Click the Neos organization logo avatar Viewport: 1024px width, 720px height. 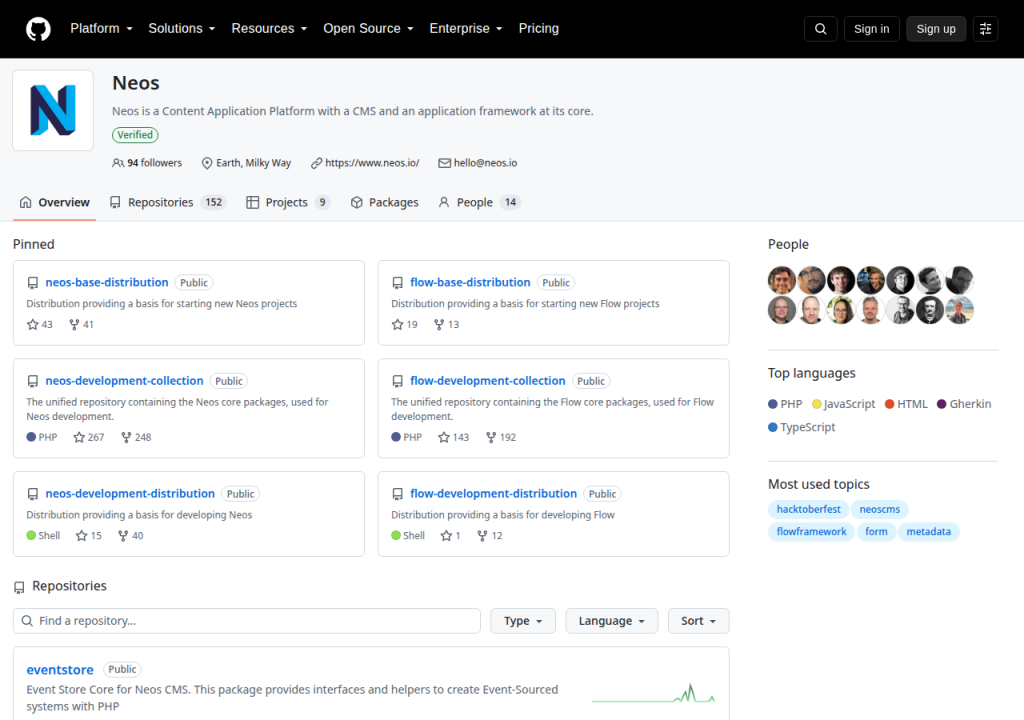click(x=53, y=110)
